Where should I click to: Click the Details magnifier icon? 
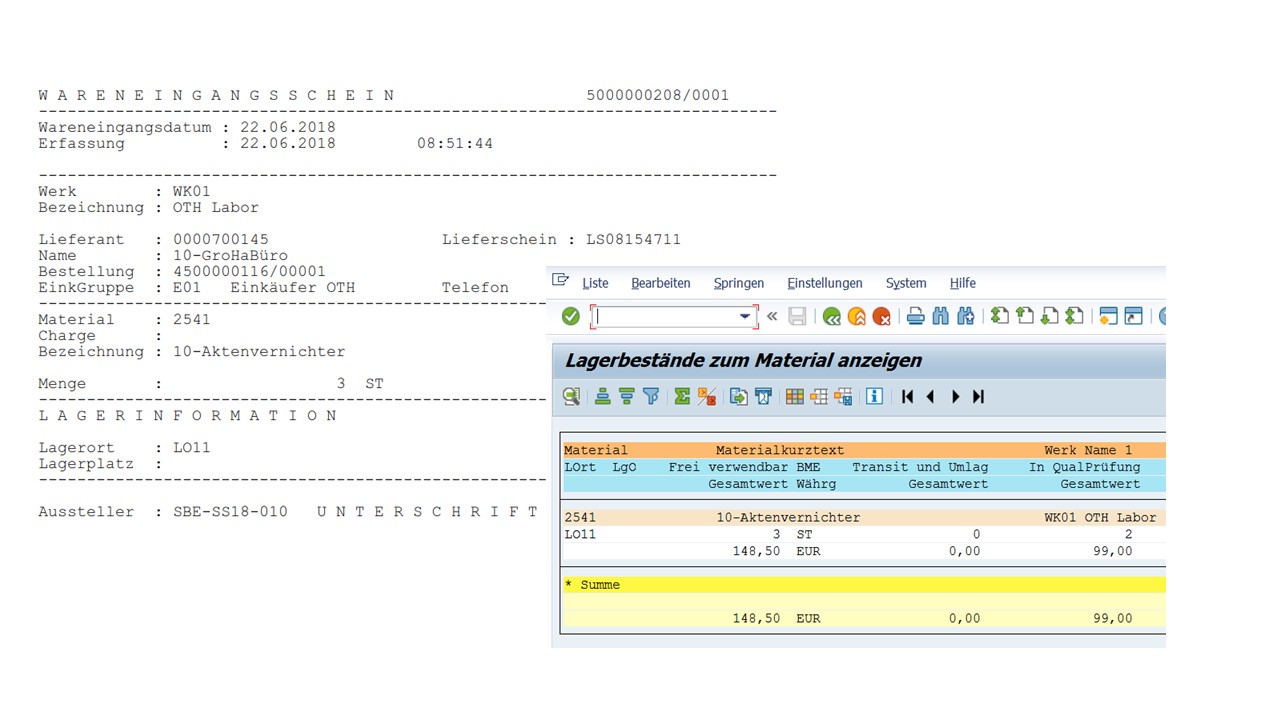[571, 397]
